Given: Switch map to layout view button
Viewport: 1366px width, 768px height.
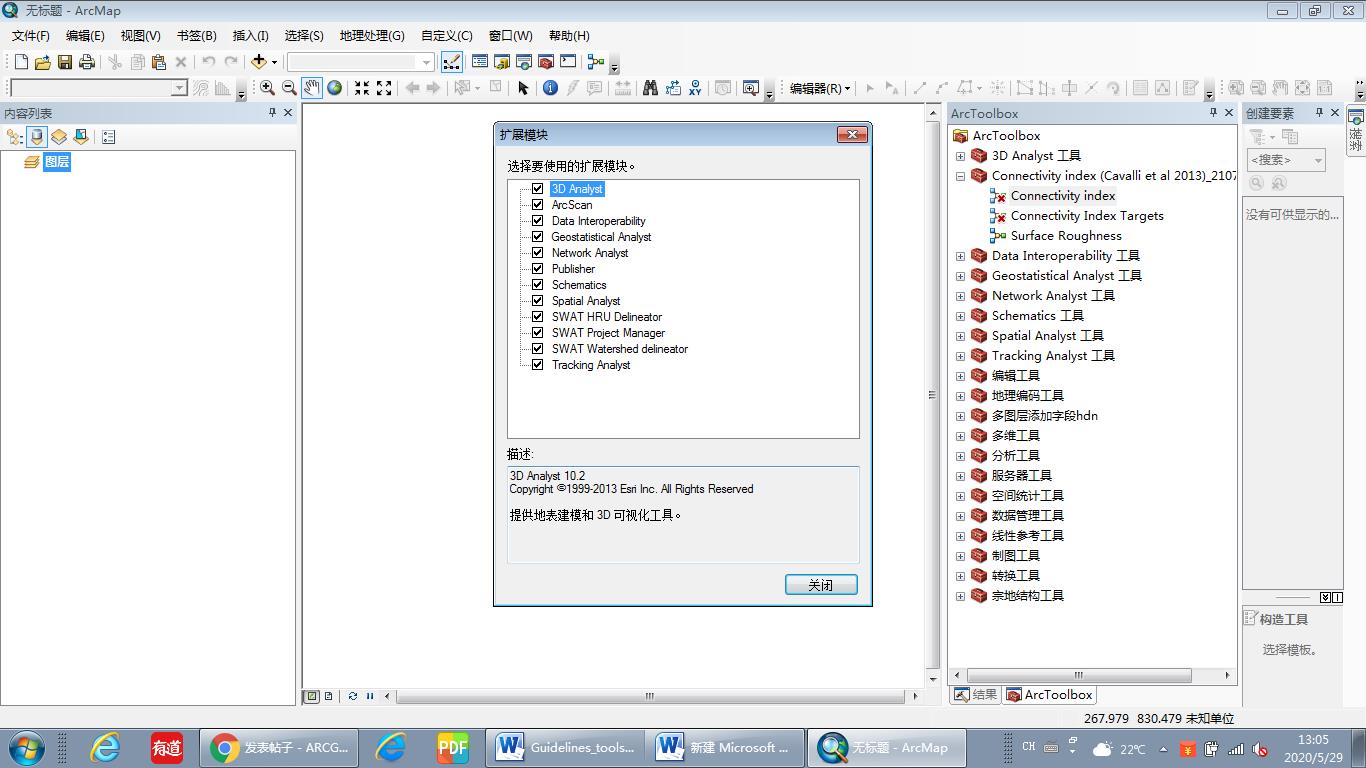Looking at the screenshot, I should pyautogui.click(x=329, y=696).
